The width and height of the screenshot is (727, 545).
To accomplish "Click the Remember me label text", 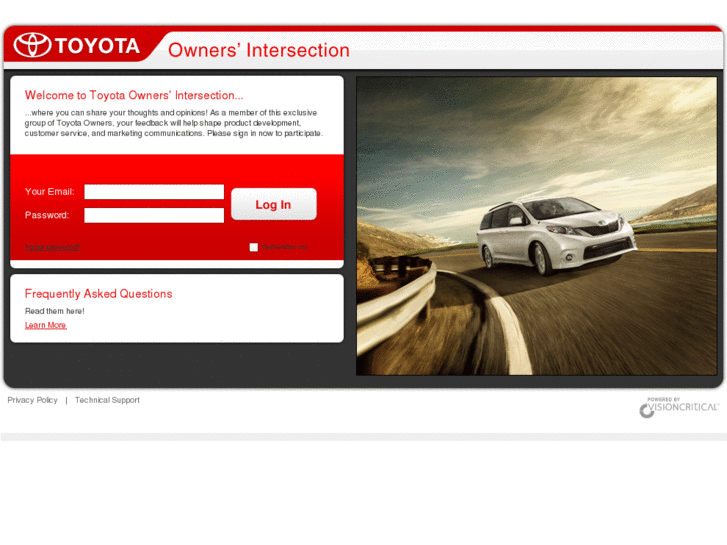I will coord(285,247).
